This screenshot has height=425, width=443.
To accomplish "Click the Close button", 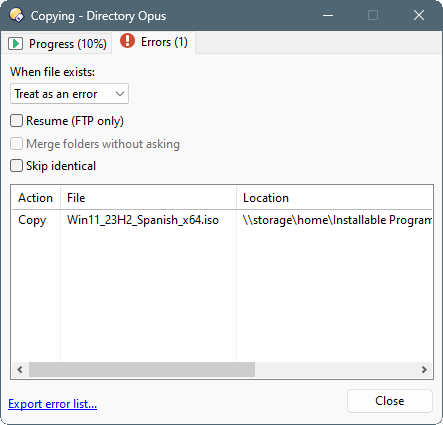I will [390, 401].
